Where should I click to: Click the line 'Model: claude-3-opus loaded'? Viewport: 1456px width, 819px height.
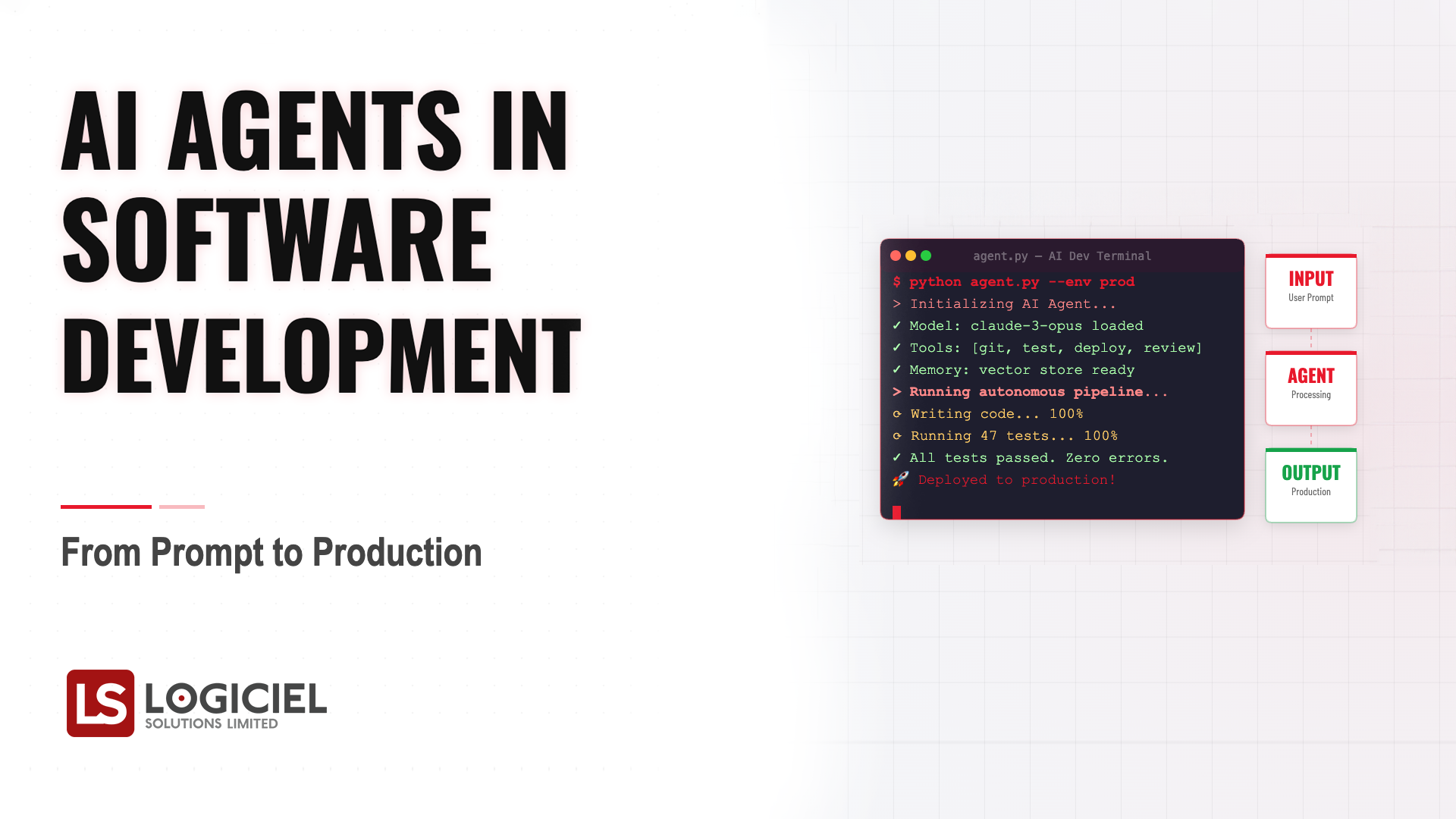pyautogui.click(x=1026, y=326)
